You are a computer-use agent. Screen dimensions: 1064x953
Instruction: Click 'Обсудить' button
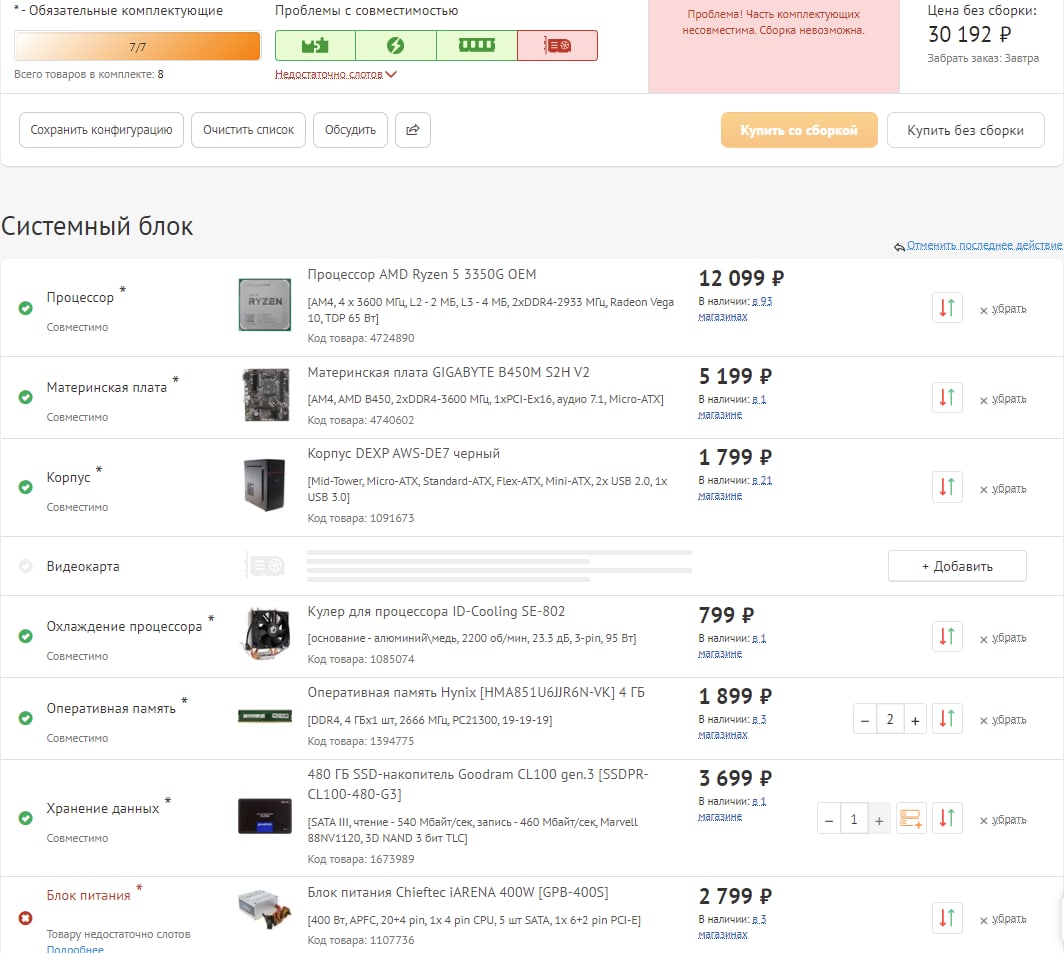pyautogui.click(x=350, y=130)
